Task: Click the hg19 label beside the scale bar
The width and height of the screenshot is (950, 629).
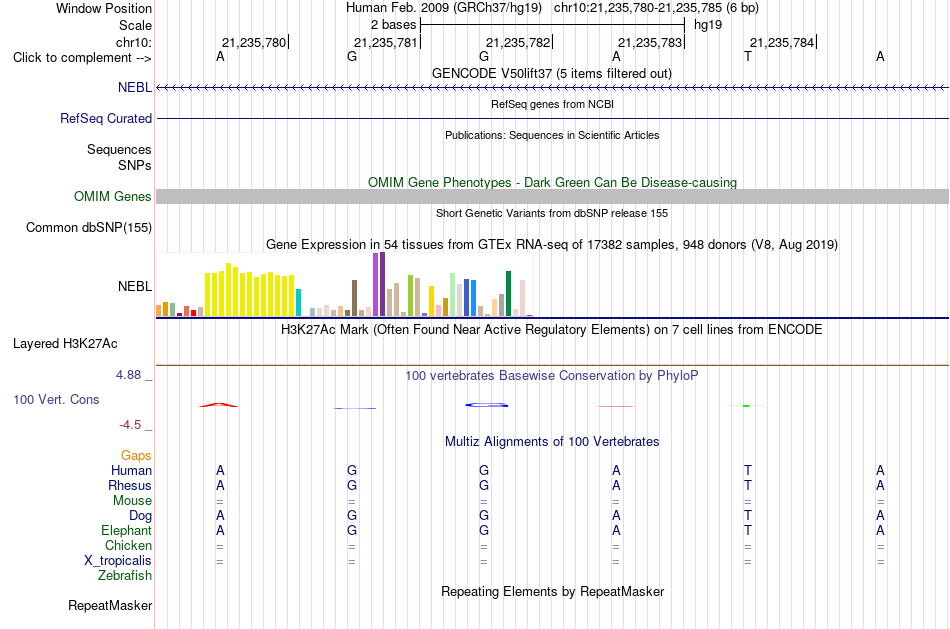Action: point(708,25)
